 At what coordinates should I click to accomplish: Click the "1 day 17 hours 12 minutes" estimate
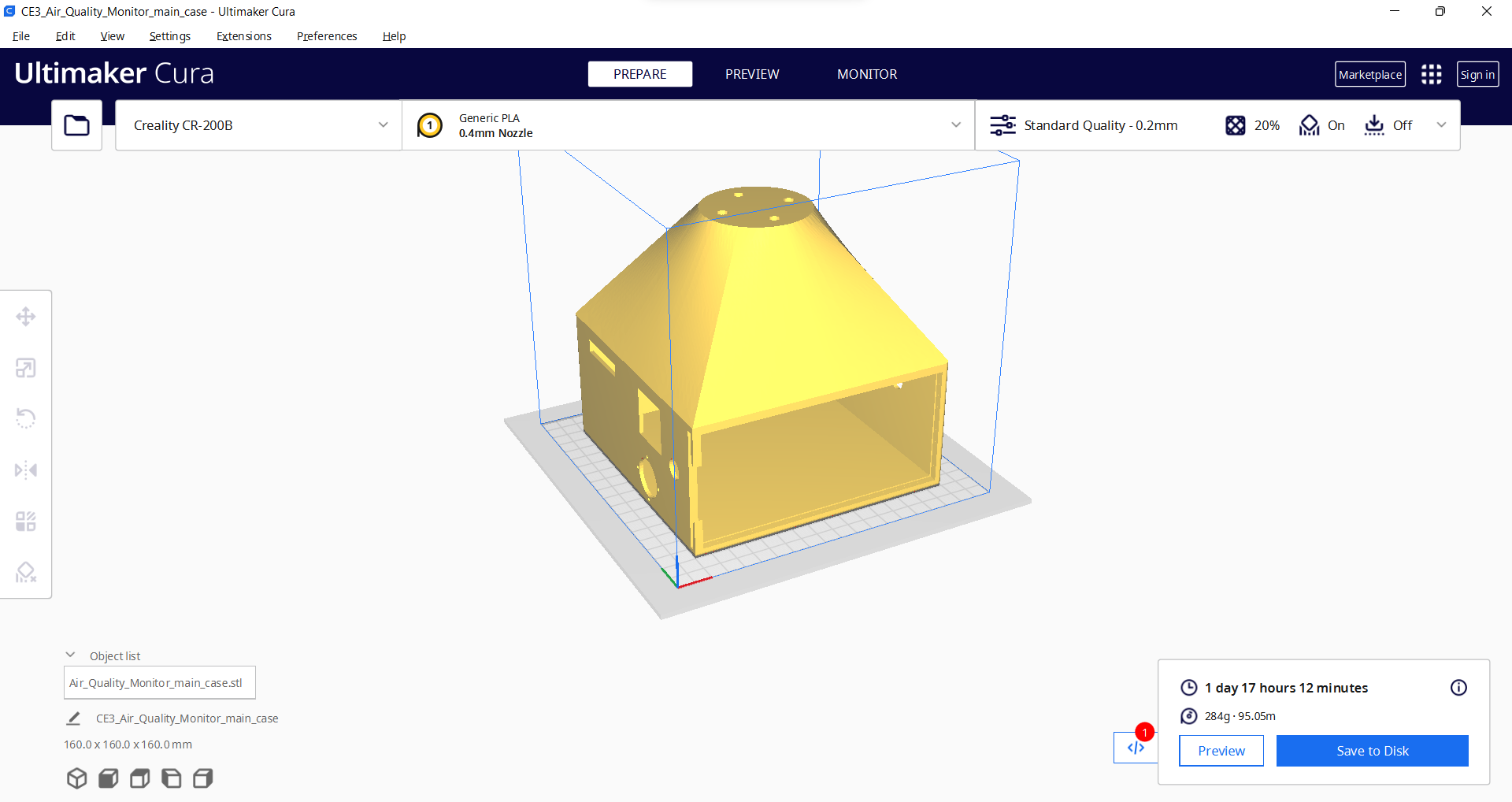click(1286, 688)
